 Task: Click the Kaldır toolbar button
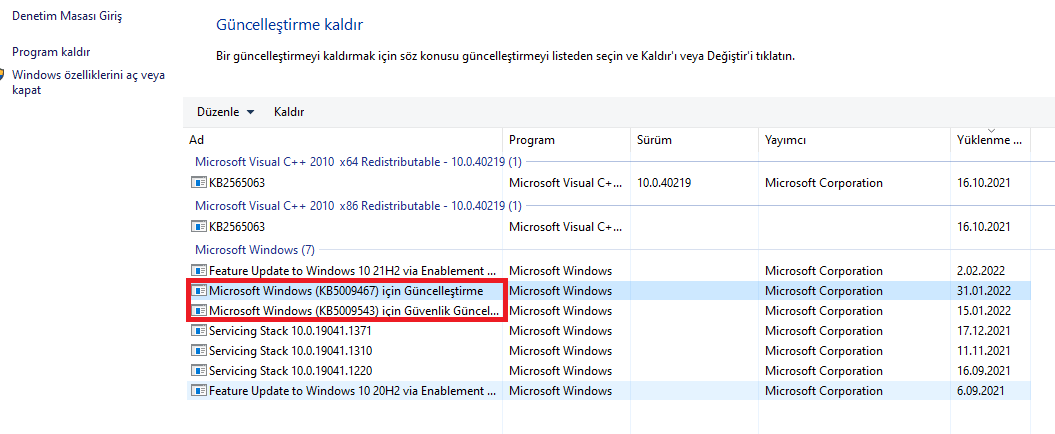point(289,112)
